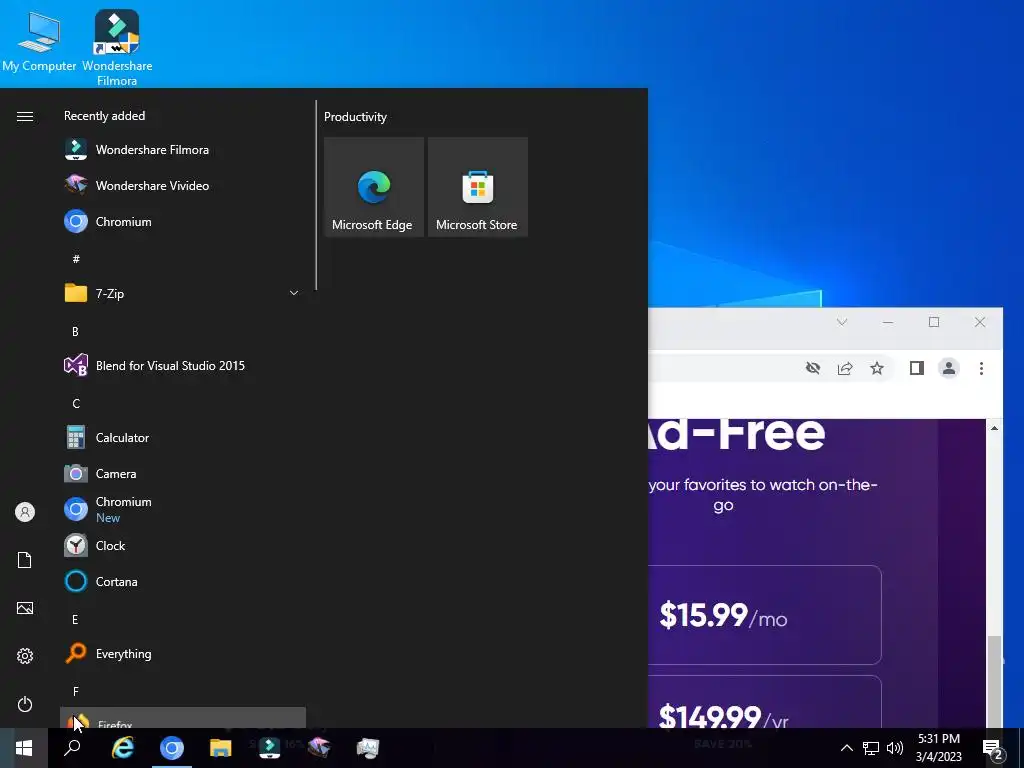Image resolution: width=1024 pixels, height=768 pixels.
Task: Click the letter F section header
Action: [x=75, y=692]
